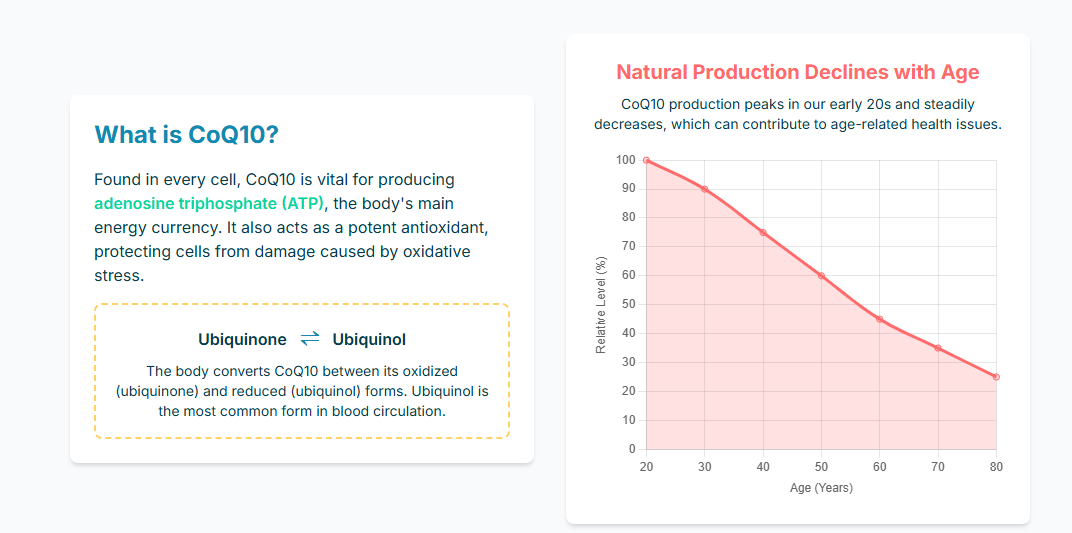The image size is (1072, 533).
Task: Click the chart data point at age 20
Action: coord(646,160)
